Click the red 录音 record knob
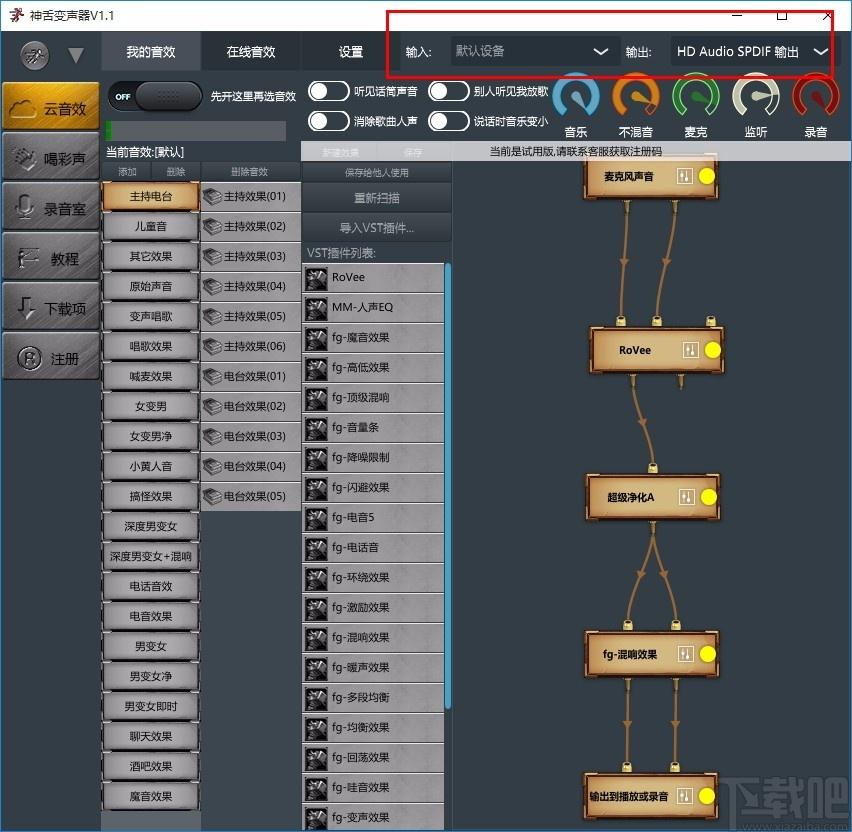This screenshot has width=852, height=832. tap(816, 97)
